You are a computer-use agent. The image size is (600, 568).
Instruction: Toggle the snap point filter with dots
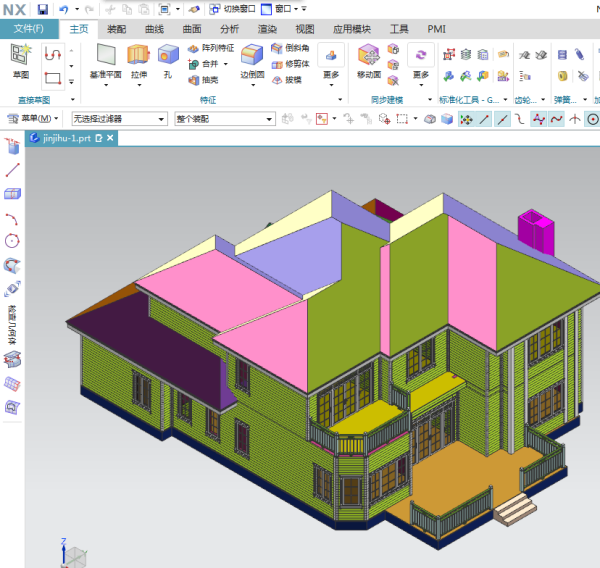466,119
